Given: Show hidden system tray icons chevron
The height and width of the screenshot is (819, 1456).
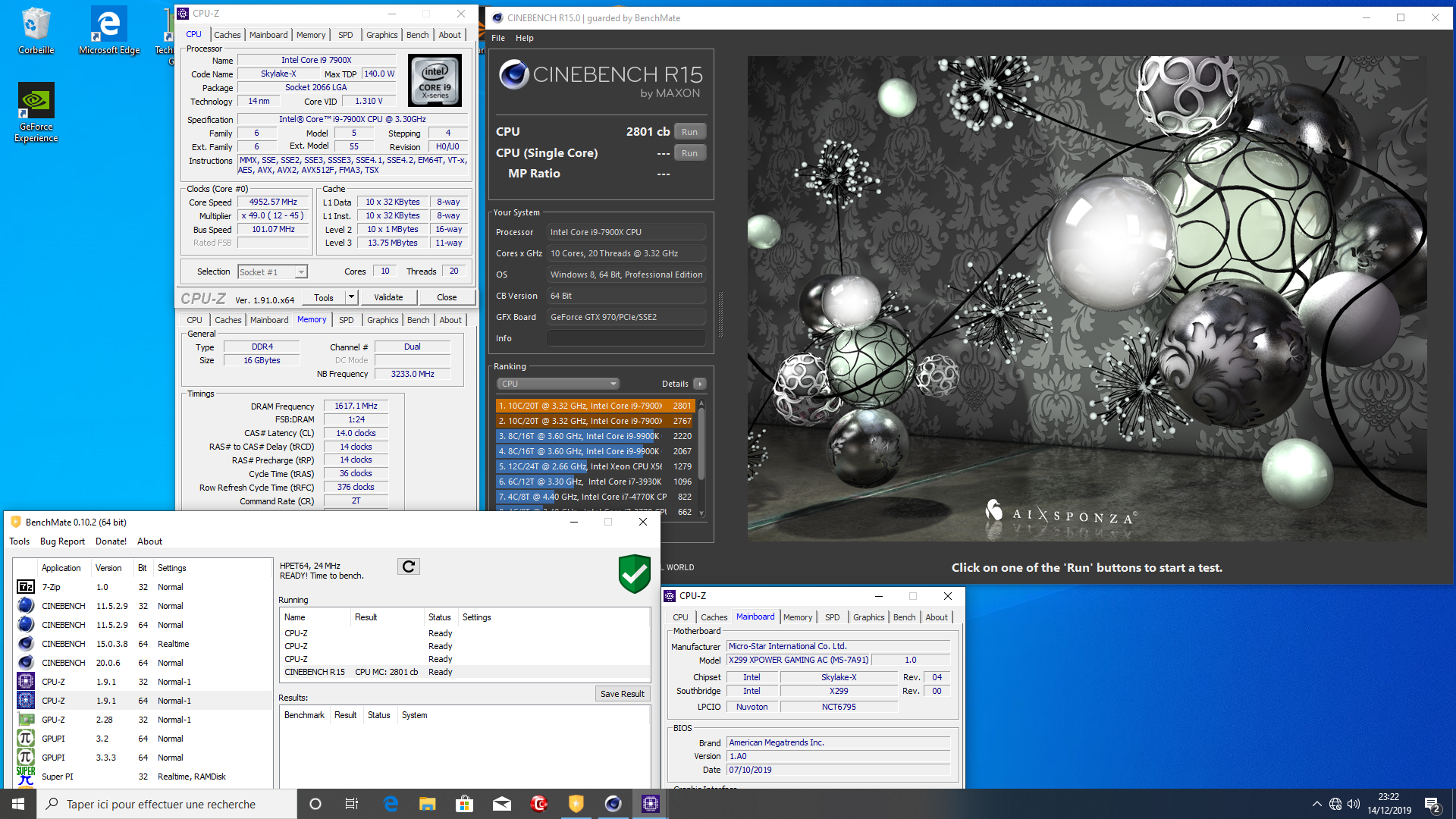Looking at the screenshot, I should (1316, 804).
